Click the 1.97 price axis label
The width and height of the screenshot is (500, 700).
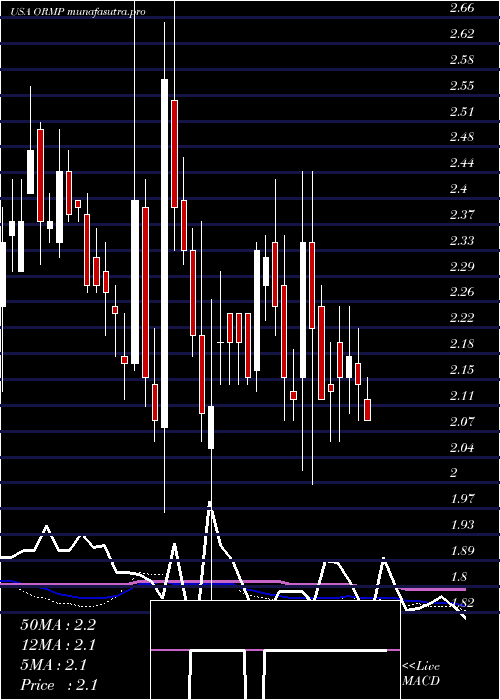coord(462,499)
